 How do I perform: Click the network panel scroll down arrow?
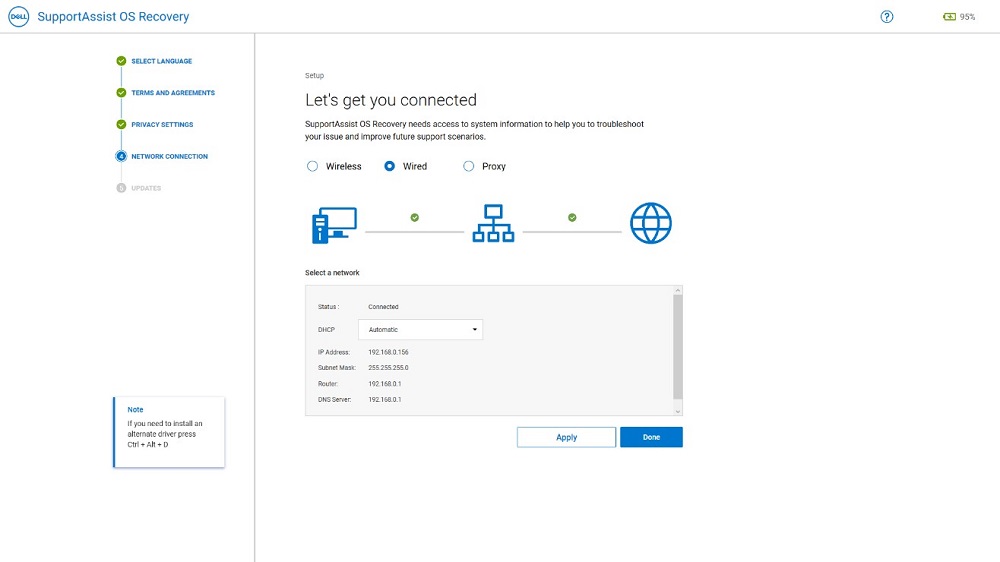(x=678, y=411)
